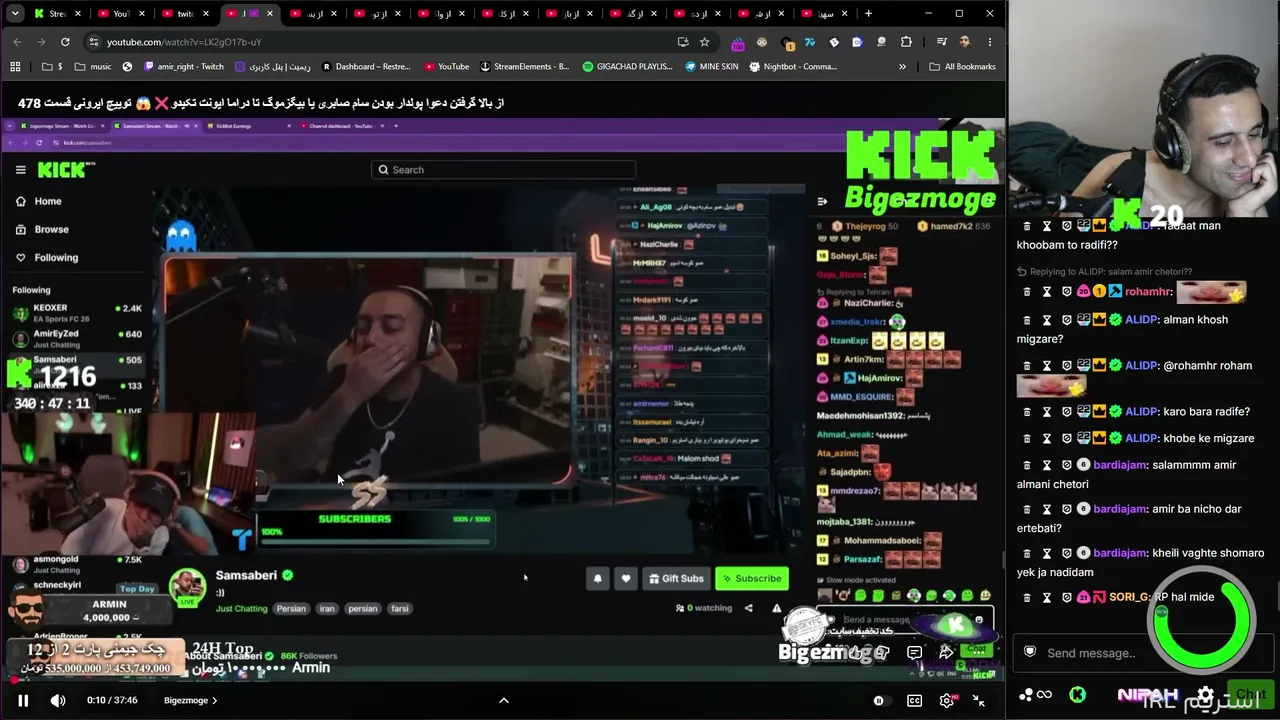Open the Chrome tab search dropdown
The width and height of the screenshot is (1280, 720).
click(x=13, y=14)
